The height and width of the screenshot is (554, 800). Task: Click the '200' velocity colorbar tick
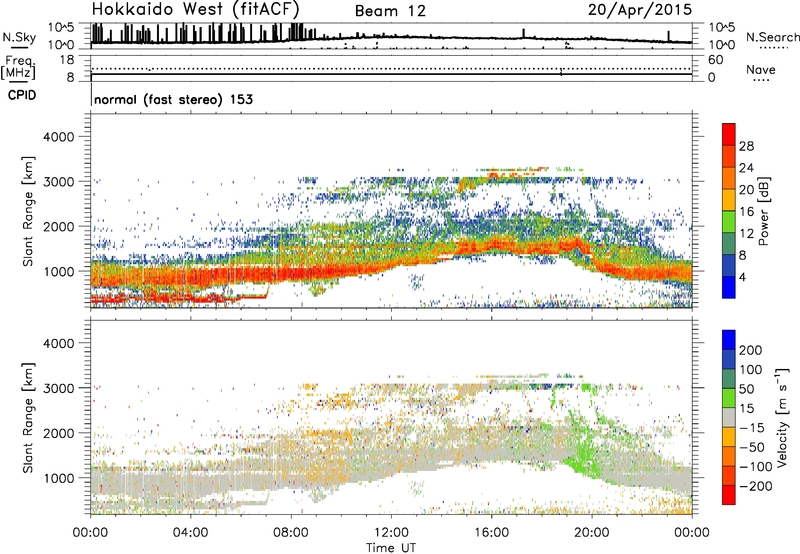click(x=751, y=350)
